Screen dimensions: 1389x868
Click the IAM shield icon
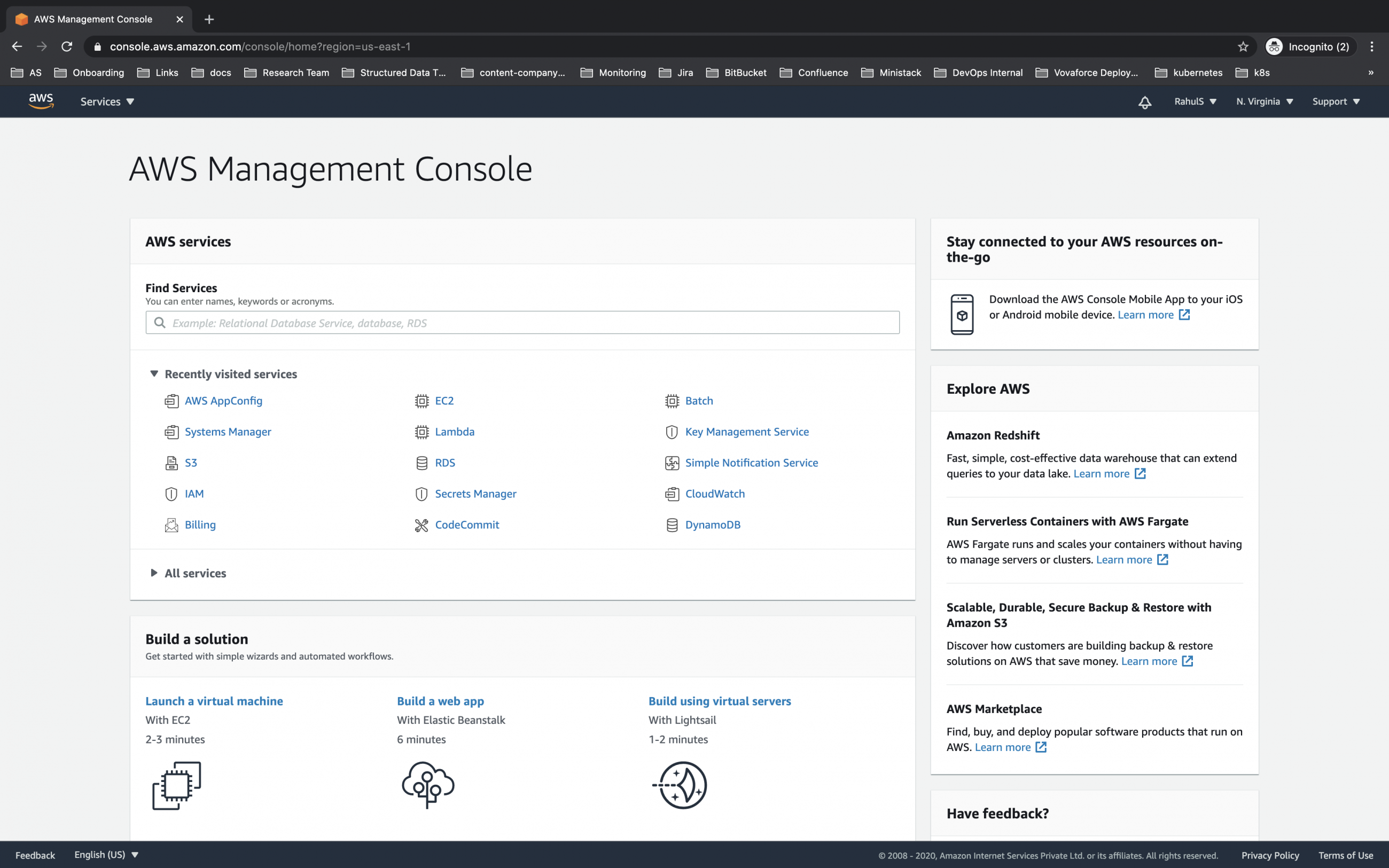(x=171, y=494)
